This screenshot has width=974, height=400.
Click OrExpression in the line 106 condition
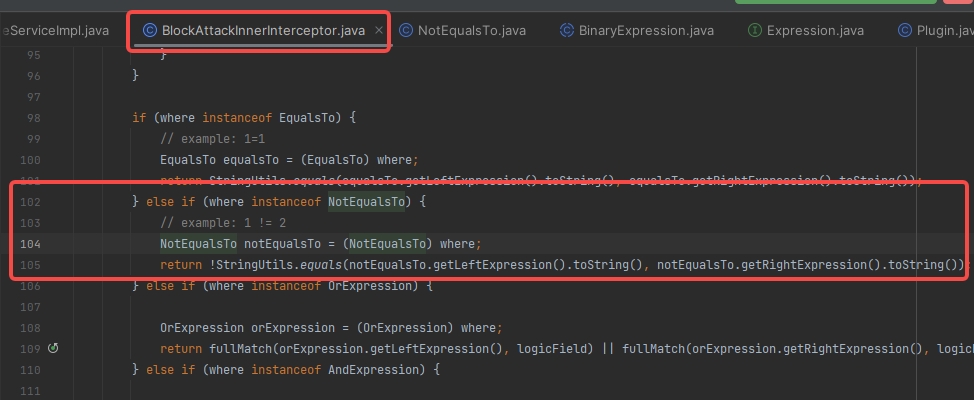pyautogui.click(x=369, y=286)
